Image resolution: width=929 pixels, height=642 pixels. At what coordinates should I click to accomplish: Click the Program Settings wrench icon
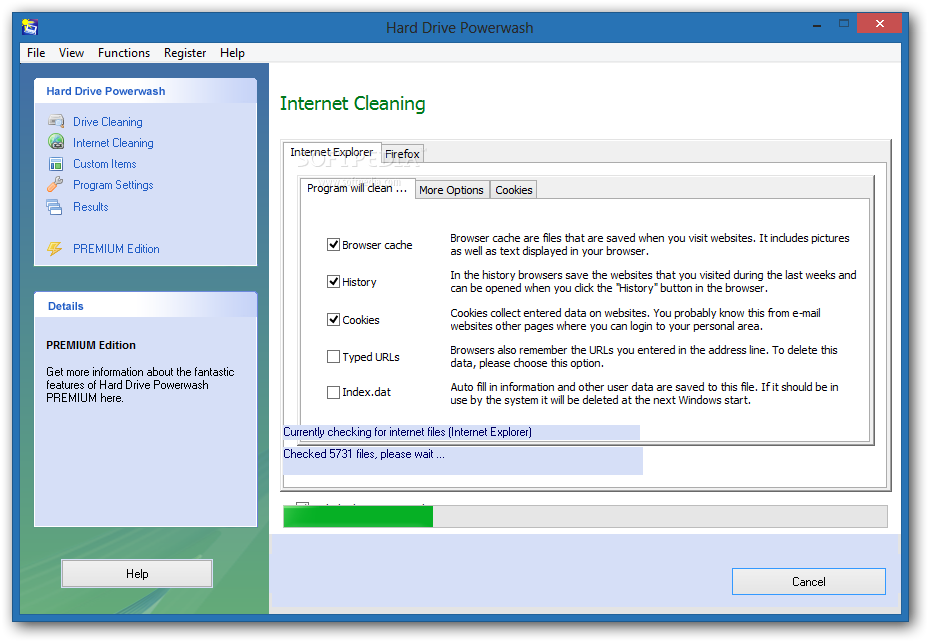coord(55,185)
